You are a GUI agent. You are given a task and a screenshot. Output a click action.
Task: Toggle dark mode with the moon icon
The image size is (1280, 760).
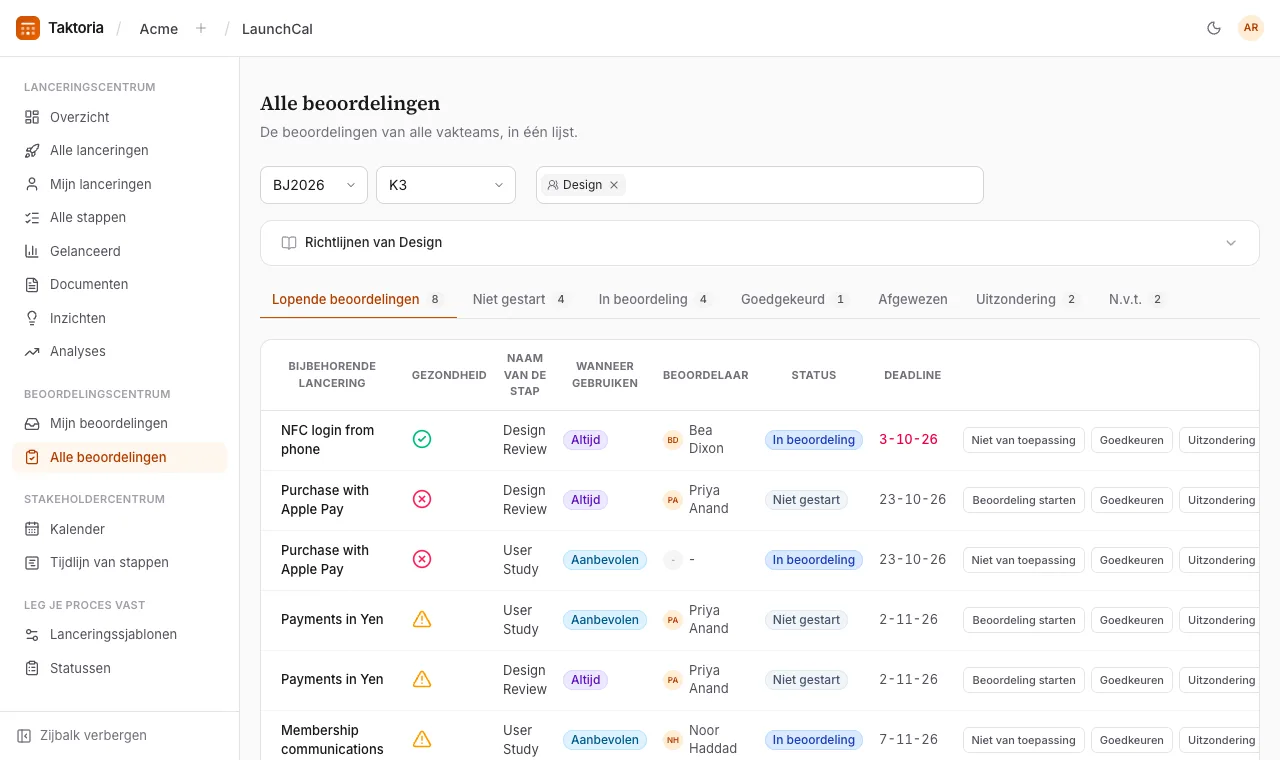pos(1214,28)
